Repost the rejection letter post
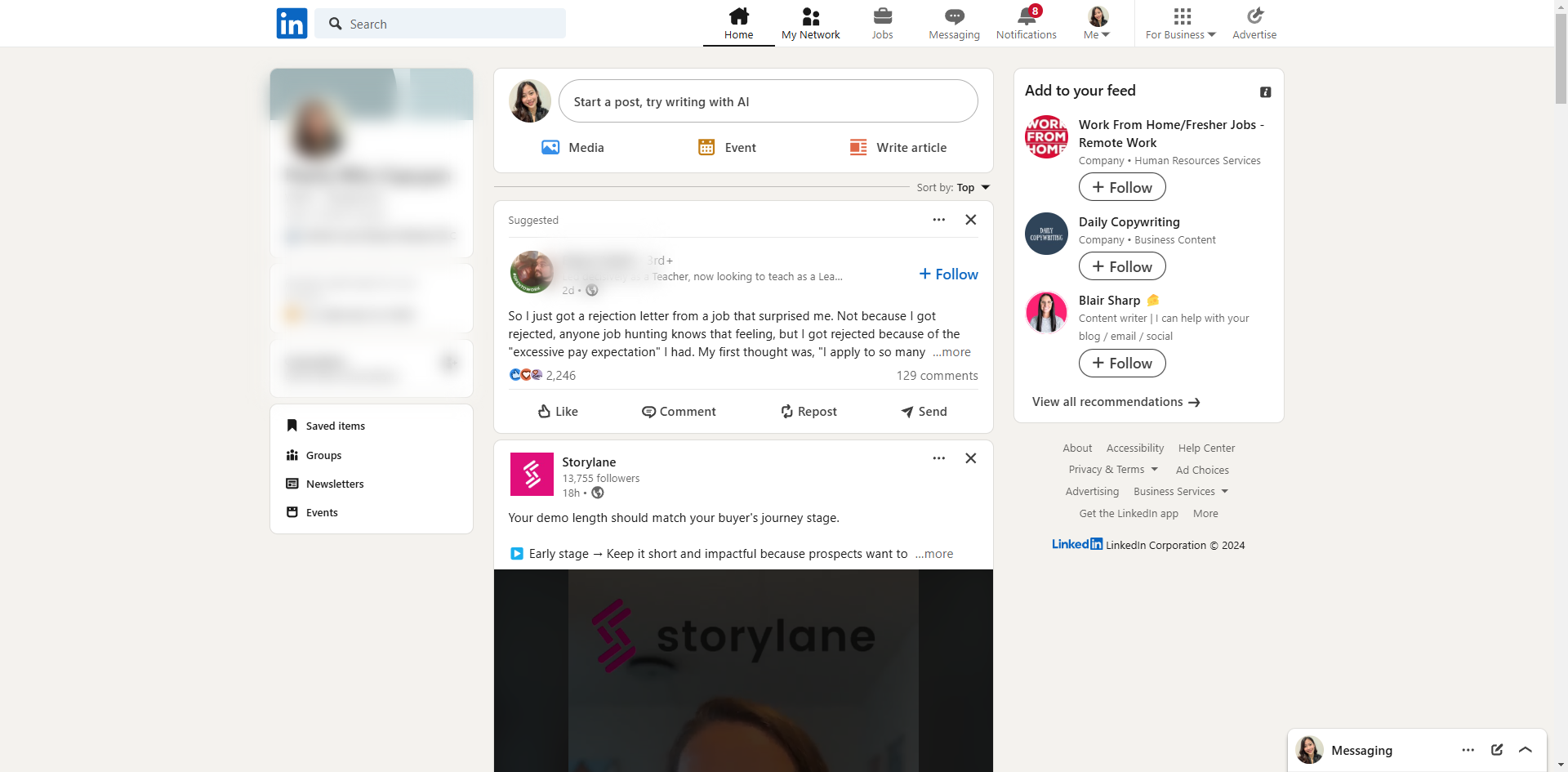This screenshot has width=1568, height=772. click(x=808, y=412)
